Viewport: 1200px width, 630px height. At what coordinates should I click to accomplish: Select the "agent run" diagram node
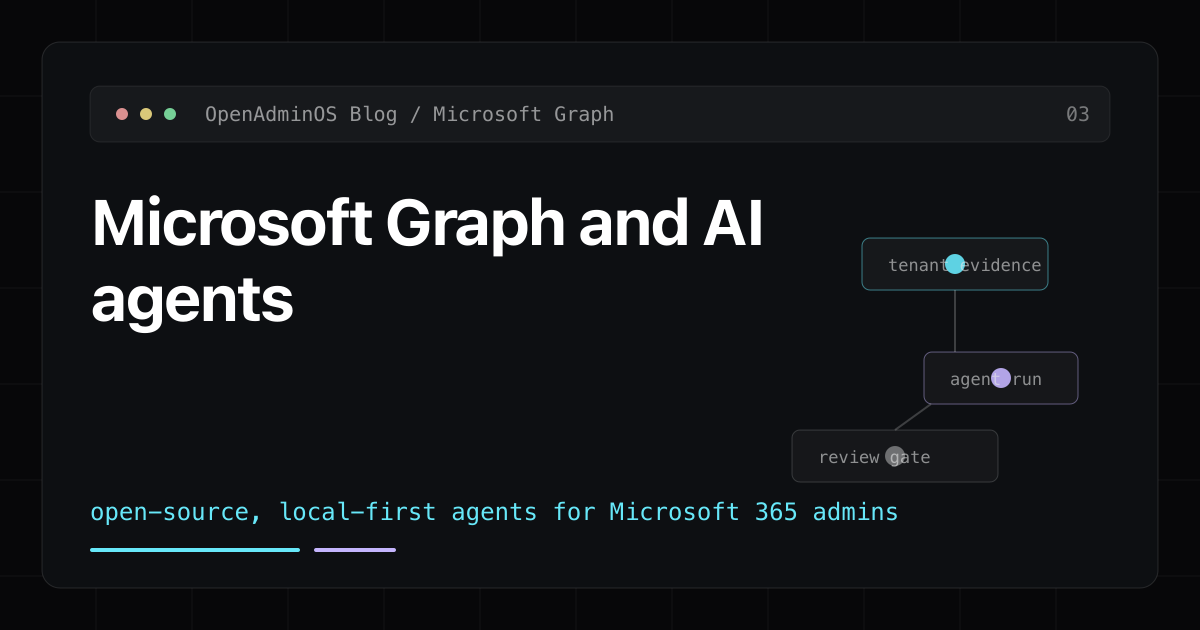(1001, 378)
